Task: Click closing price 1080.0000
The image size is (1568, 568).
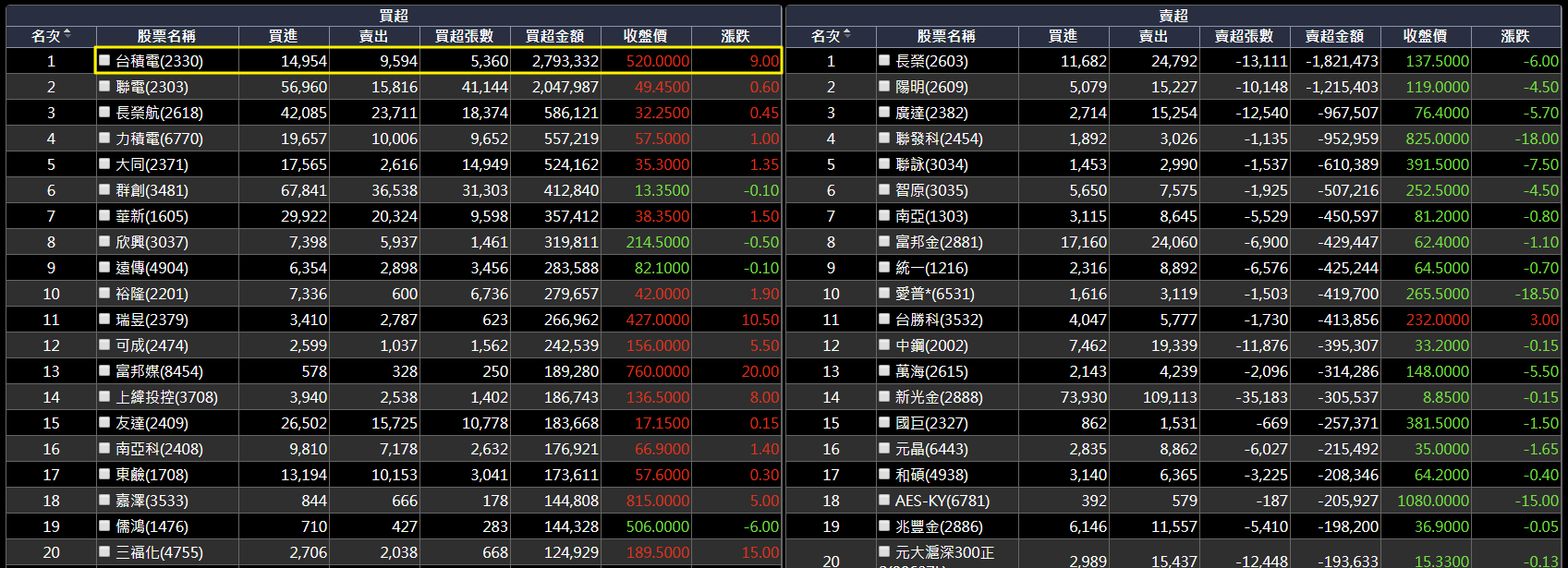Action: (x=1433, y=501)
